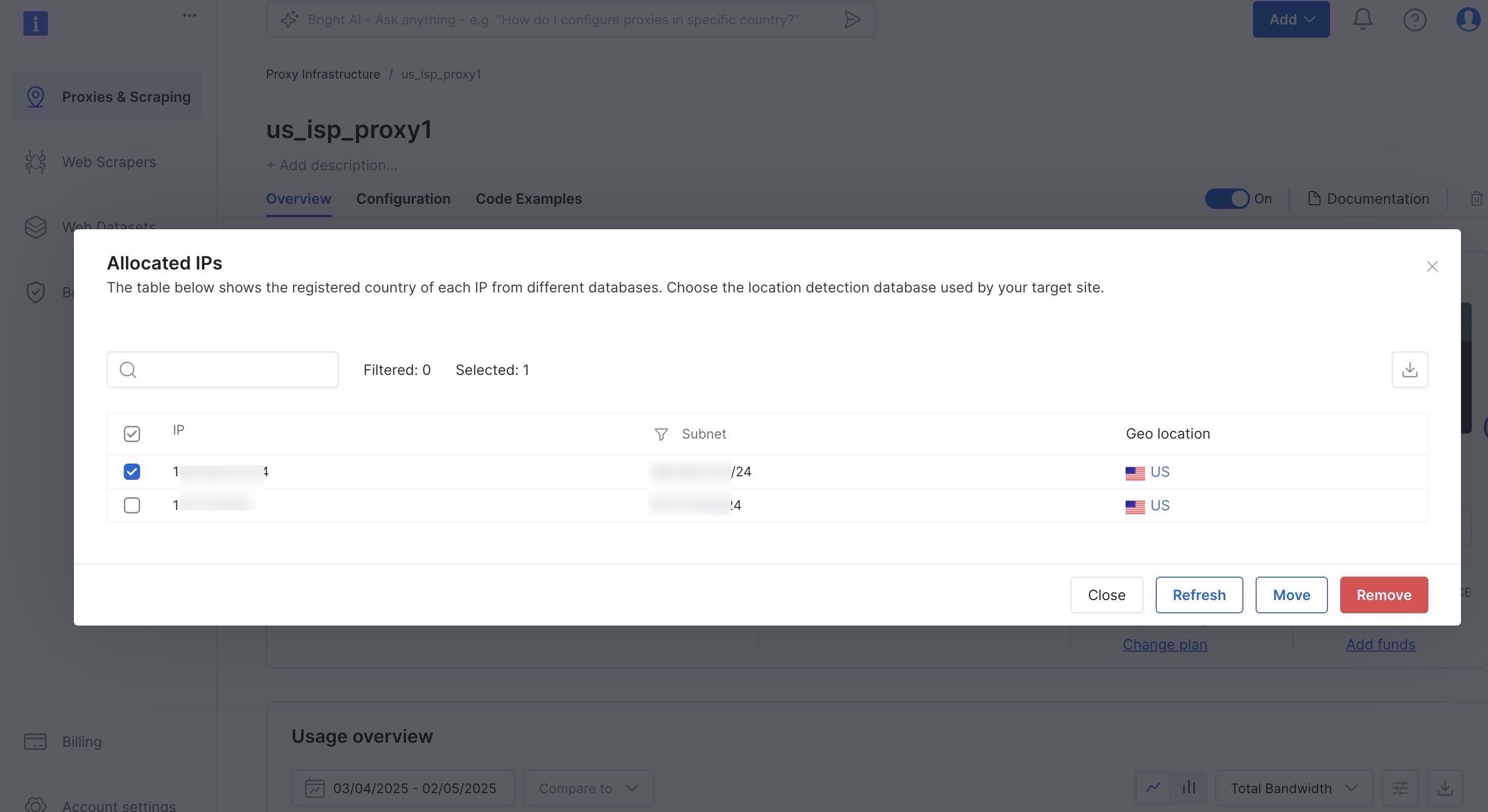
Task: Click the sidebar three-dots menu icon
Action: [190, 16]
